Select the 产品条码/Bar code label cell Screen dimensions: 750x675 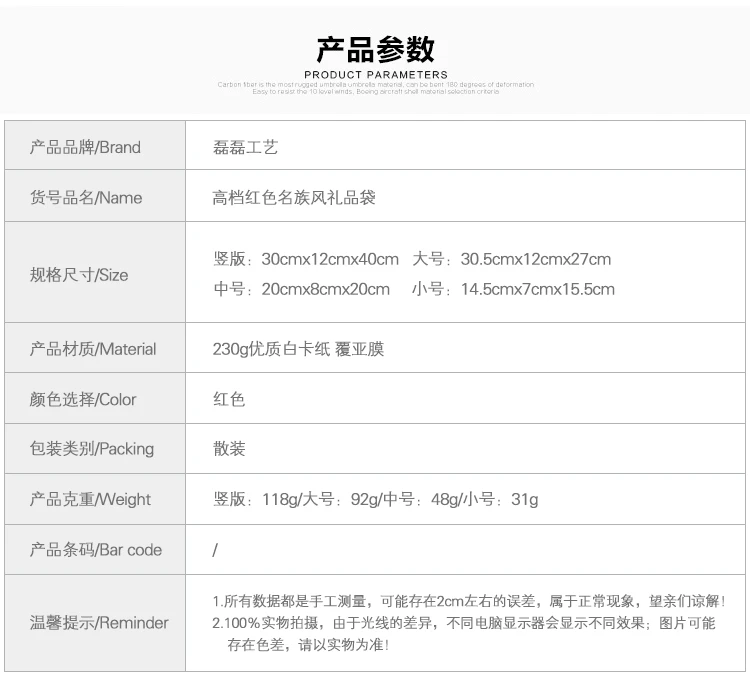(96, 549)
